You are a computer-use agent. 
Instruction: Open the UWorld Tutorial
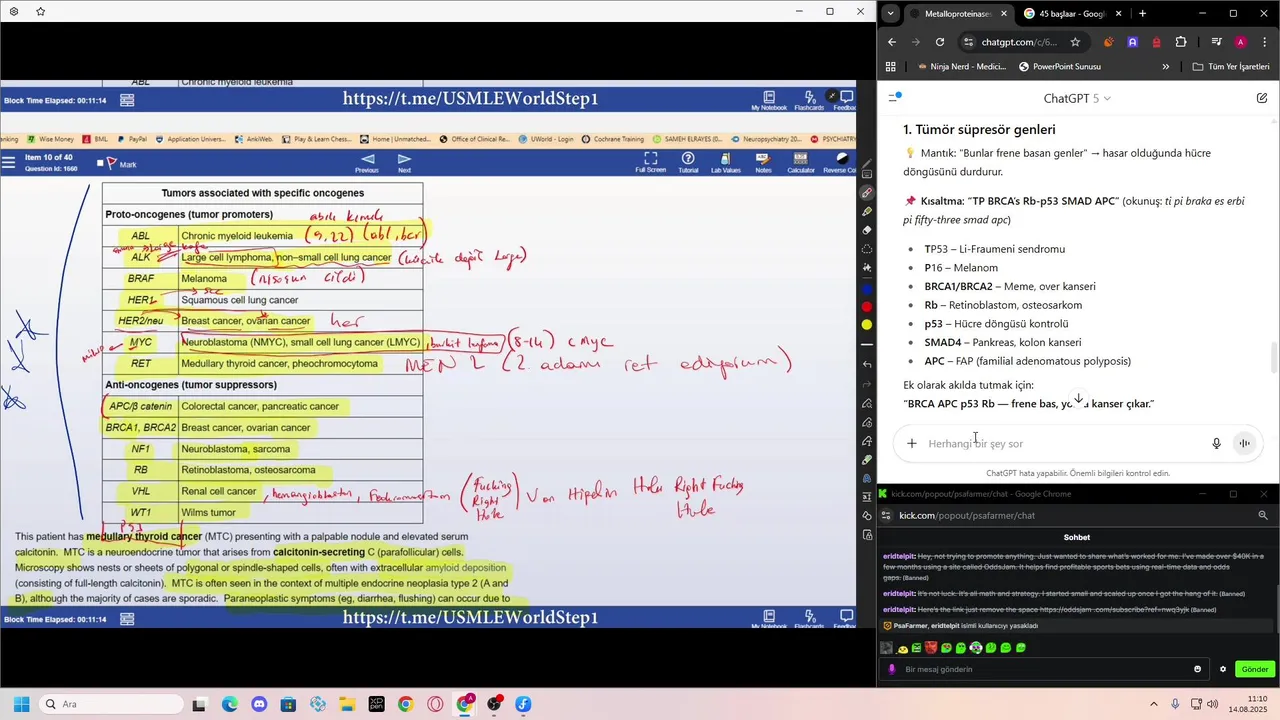pos(688,163)
